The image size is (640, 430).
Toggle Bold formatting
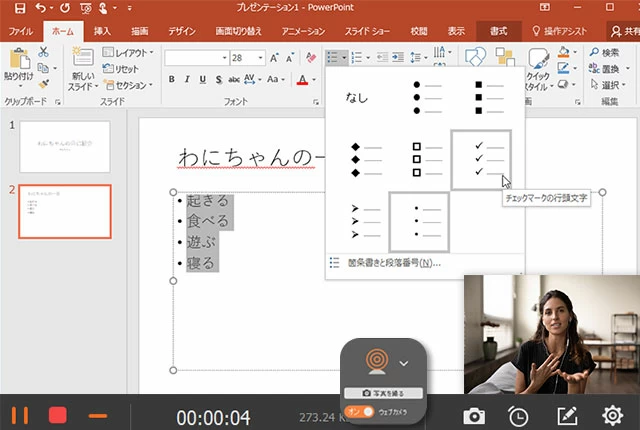[172, 79]
